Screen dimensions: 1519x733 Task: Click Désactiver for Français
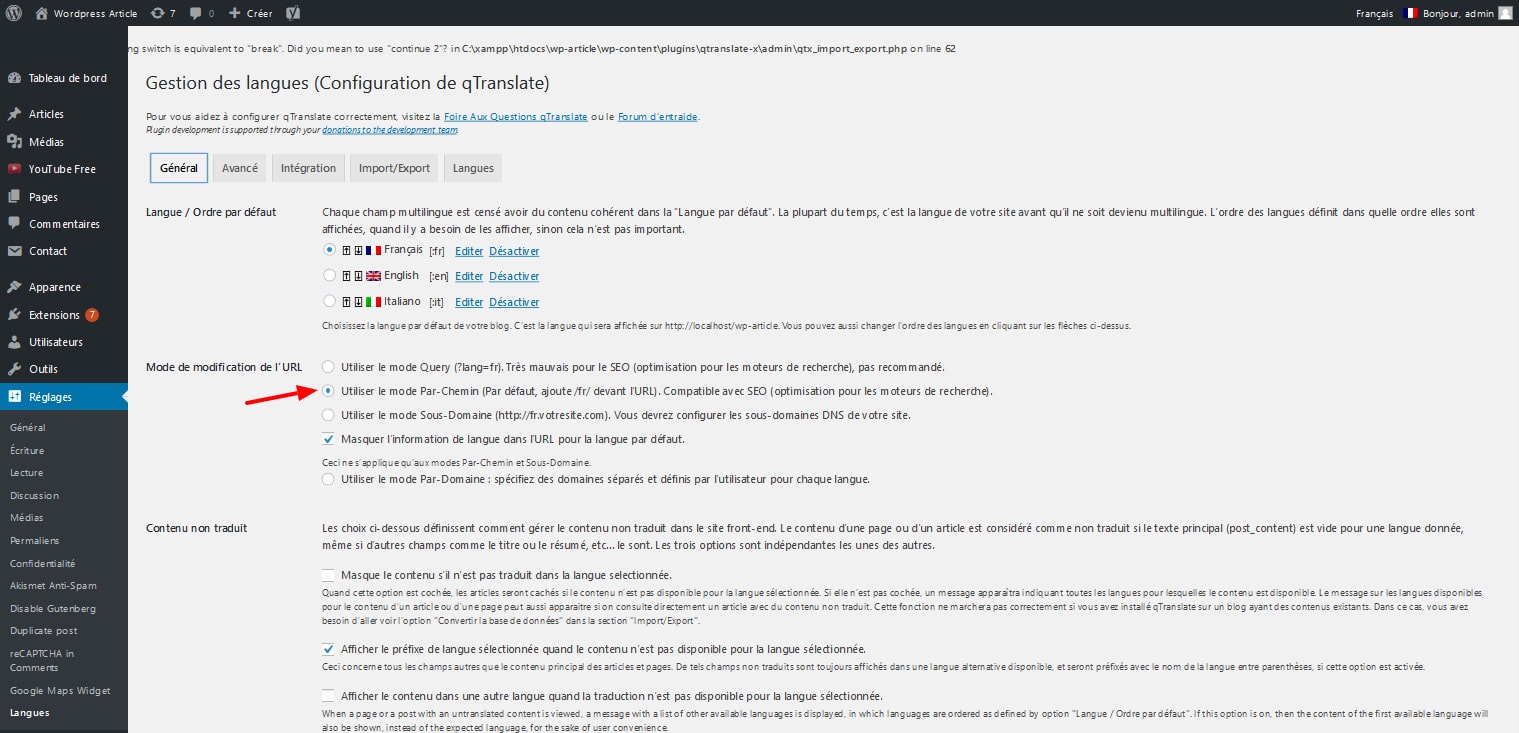point(514,251)
